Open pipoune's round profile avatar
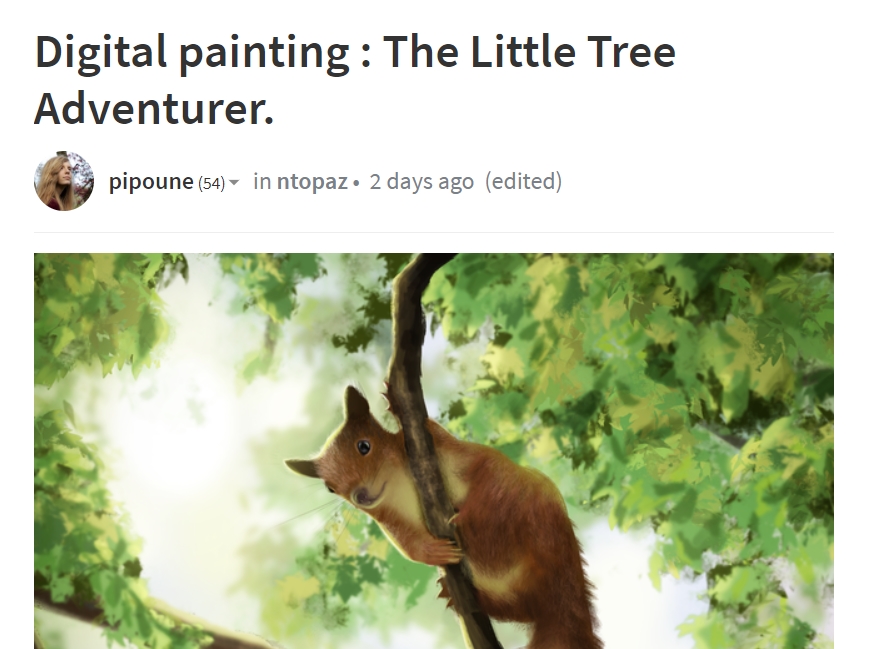This screenshot has height=649, width=871. tap(64, 181)
